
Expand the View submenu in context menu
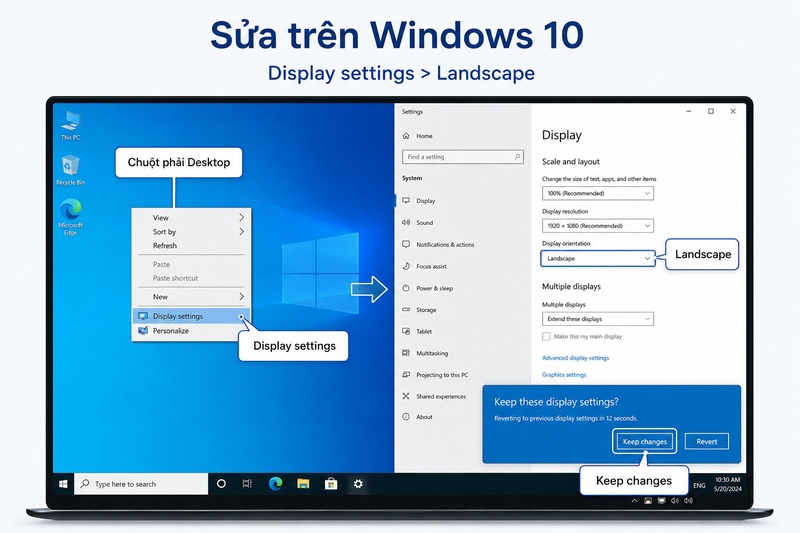(x=191, y=218)
